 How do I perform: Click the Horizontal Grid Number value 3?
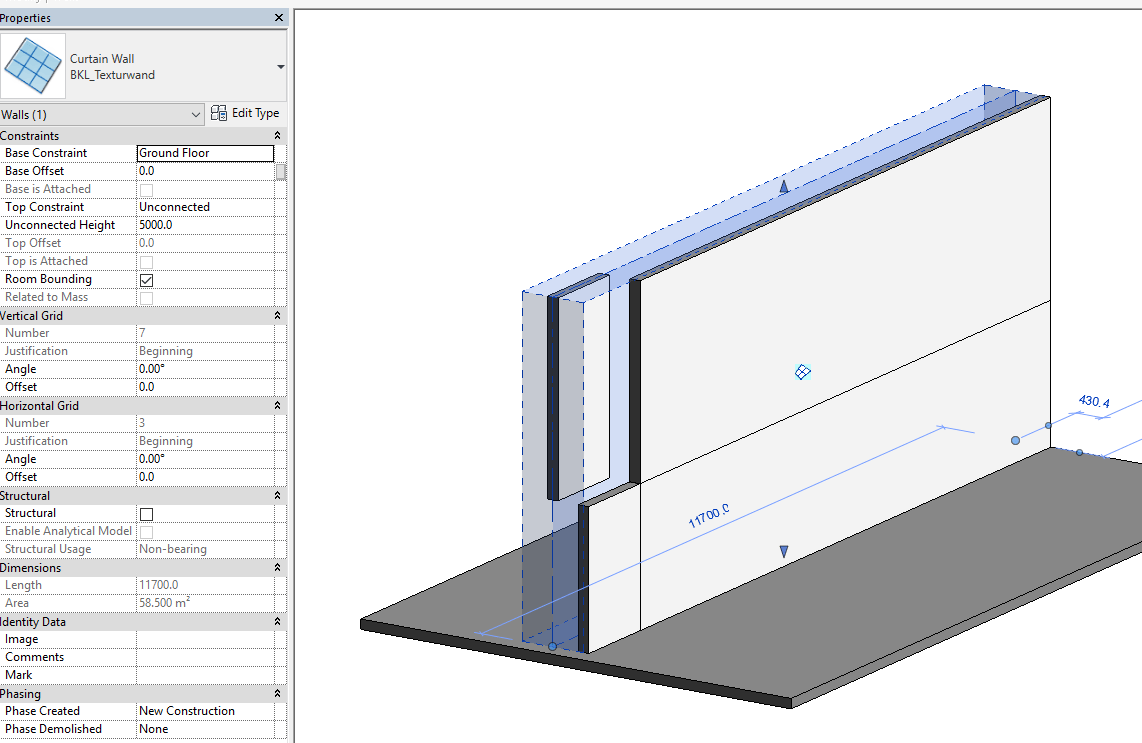205,423
